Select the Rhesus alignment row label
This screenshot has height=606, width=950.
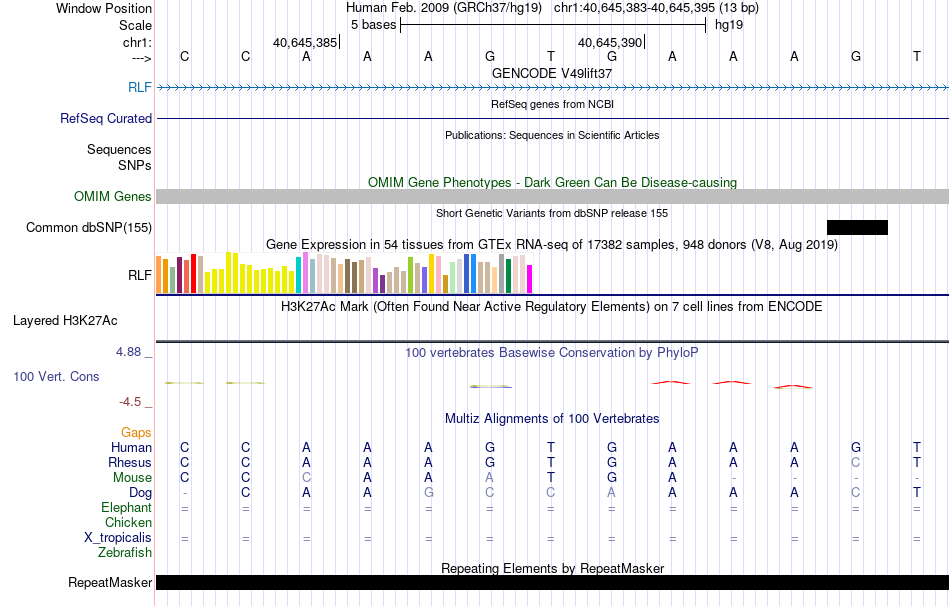[130, 462]
